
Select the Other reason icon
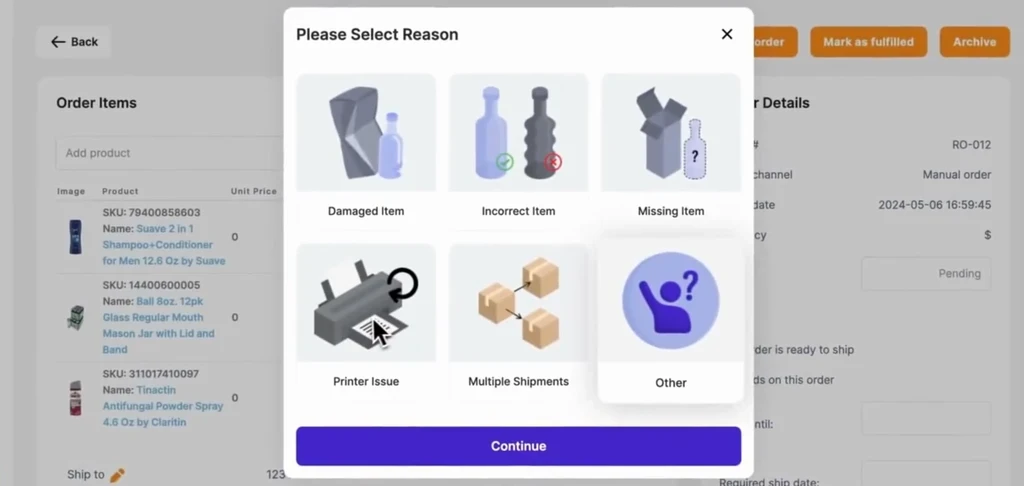671,302
